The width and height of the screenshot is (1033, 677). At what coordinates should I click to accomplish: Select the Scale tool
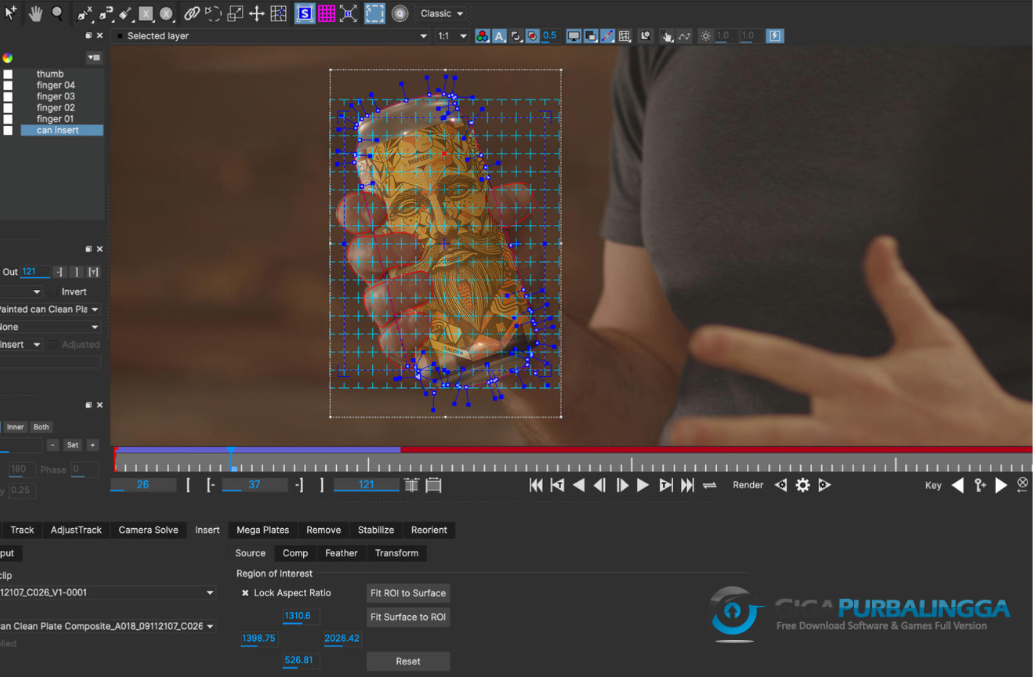pos(235,13)
